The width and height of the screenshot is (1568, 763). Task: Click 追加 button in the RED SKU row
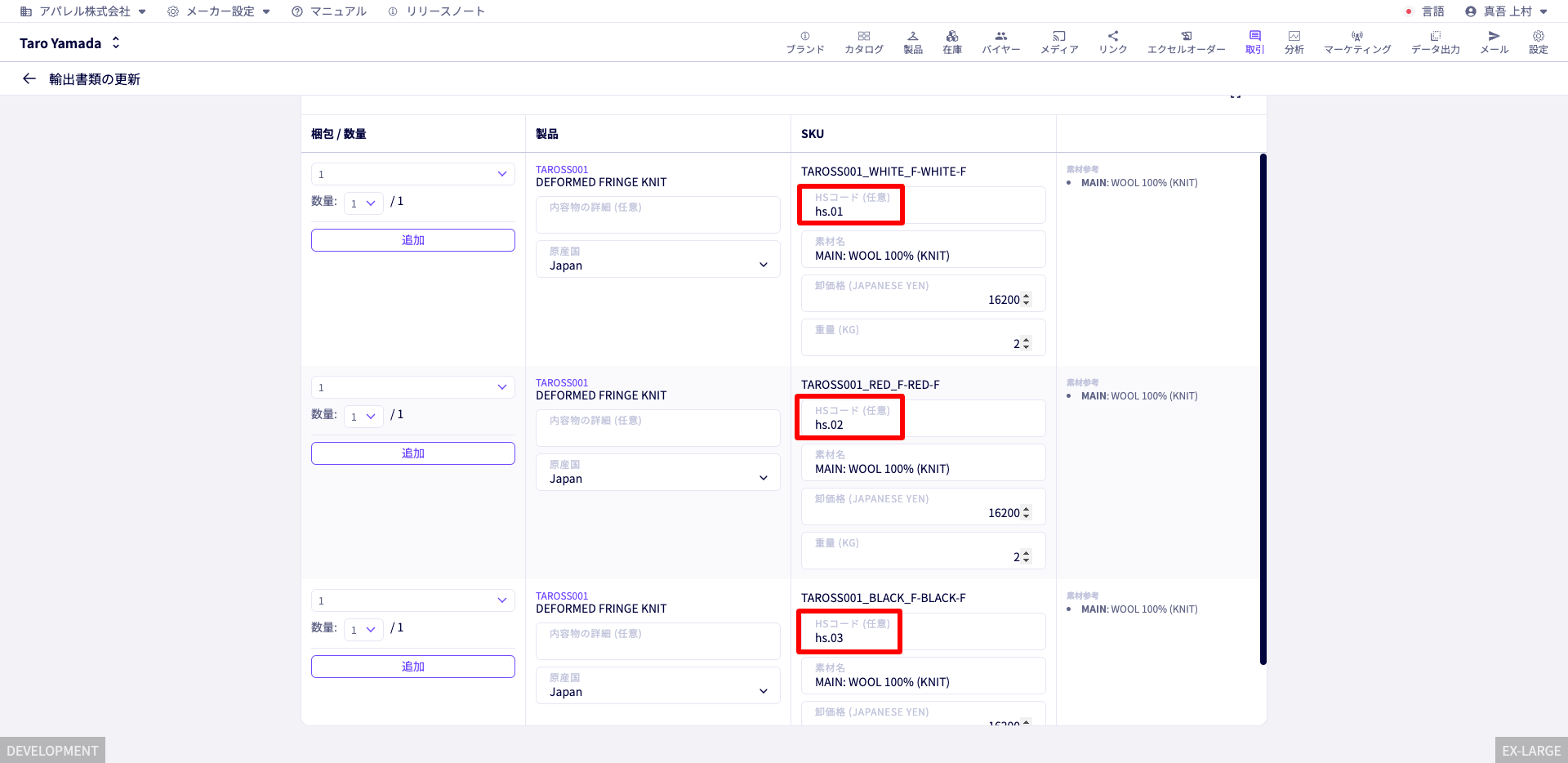pyautogui.click(x=413, y=453)
